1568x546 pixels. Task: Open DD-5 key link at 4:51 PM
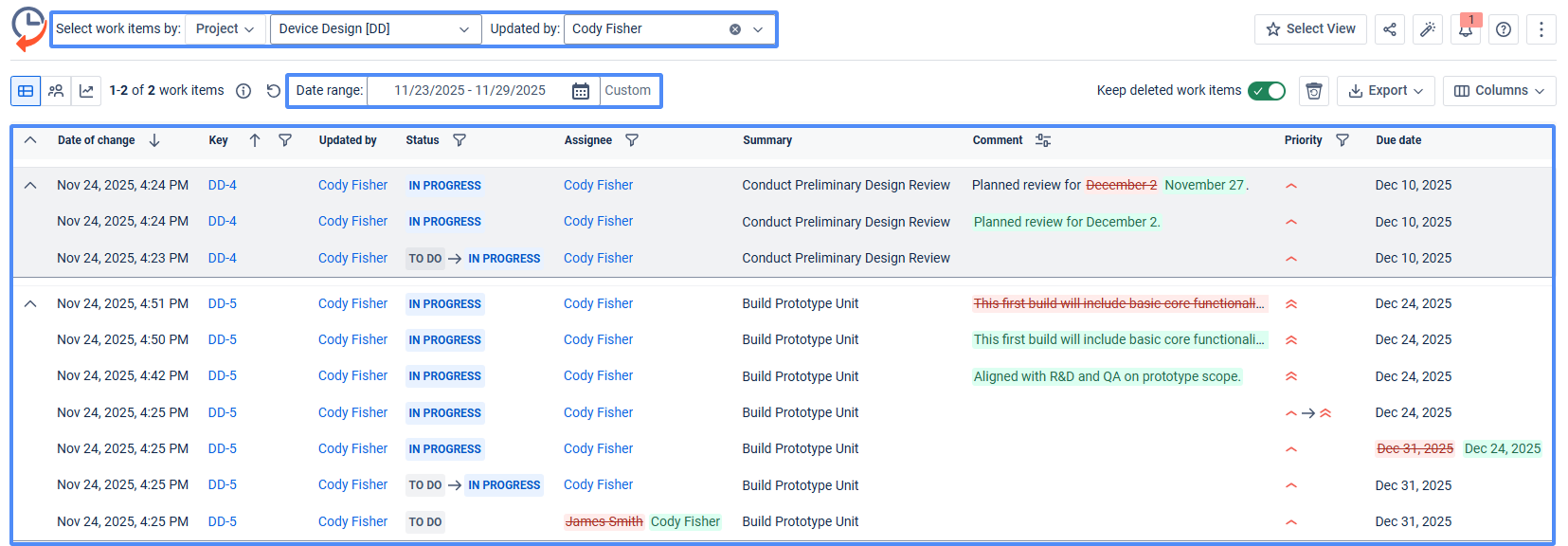(223, 304)
